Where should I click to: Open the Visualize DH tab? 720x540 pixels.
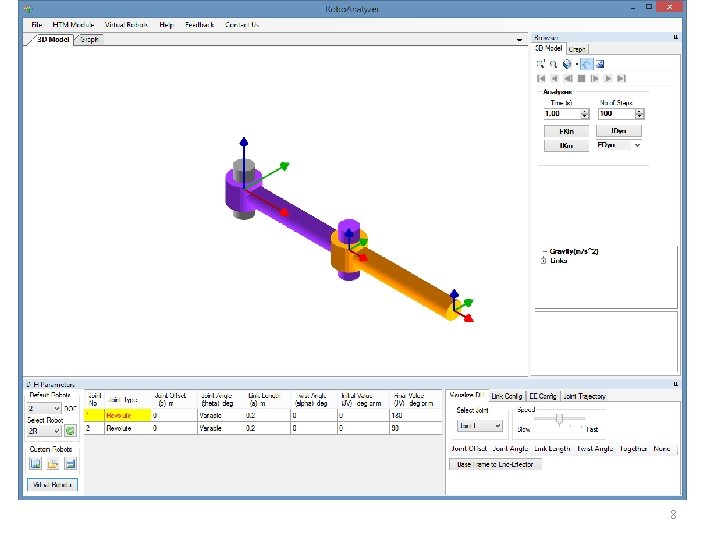coord(466,395)
